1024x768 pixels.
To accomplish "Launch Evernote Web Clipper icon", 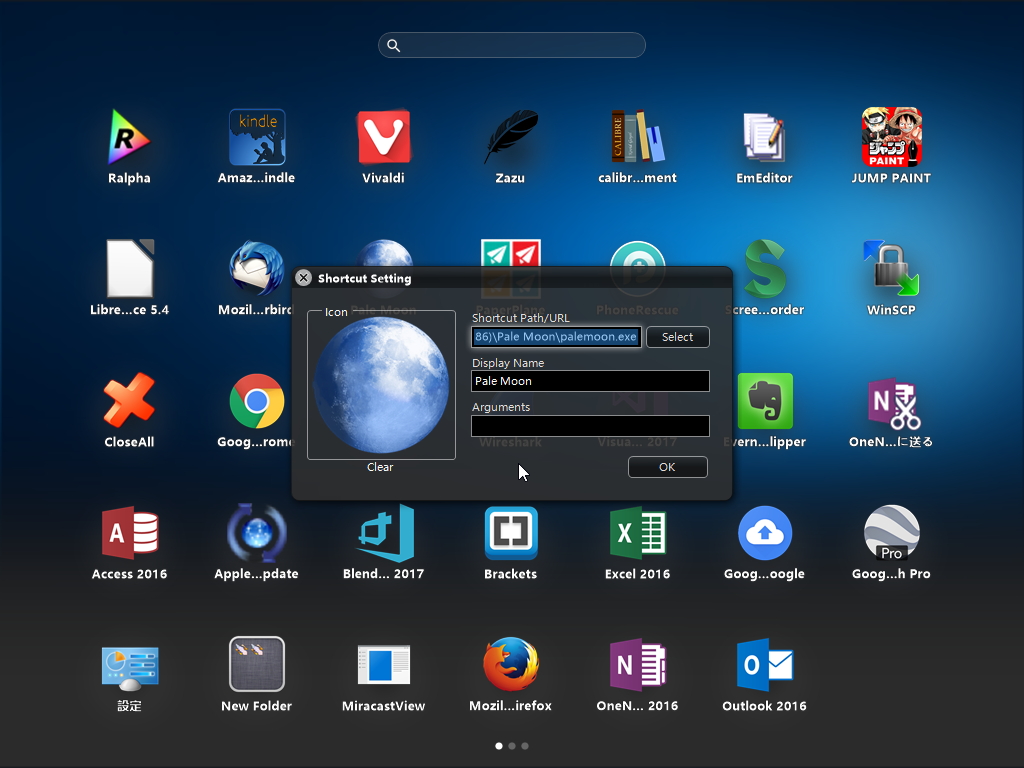I will point(765,401).
